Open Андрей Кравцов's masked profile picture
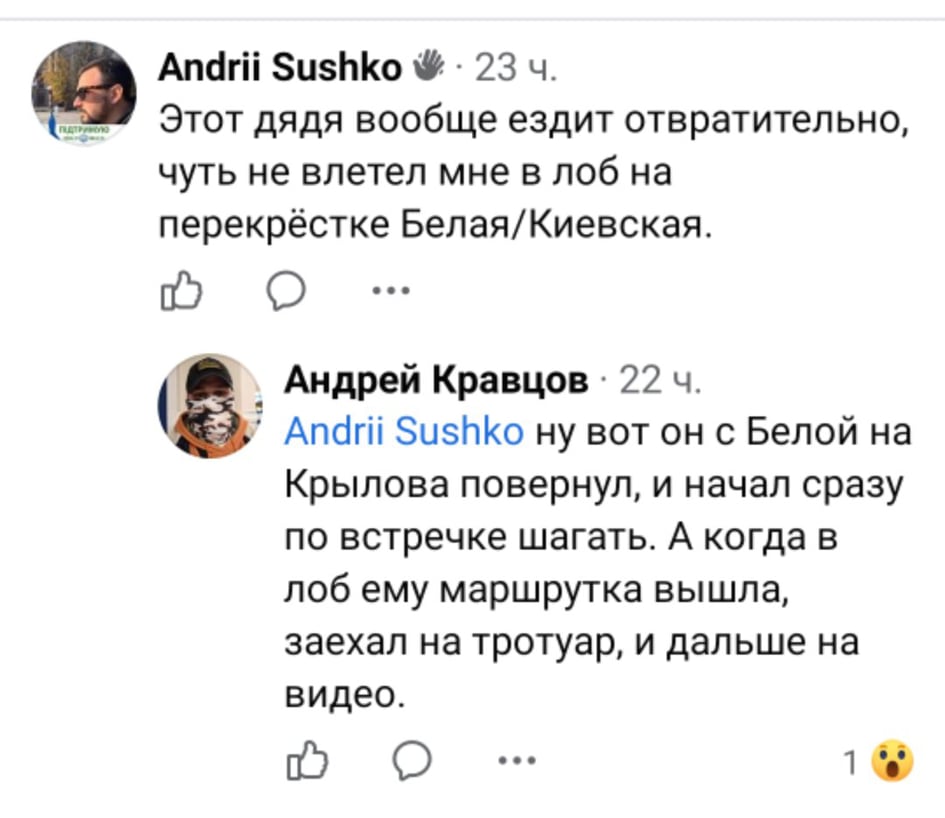The height and width of the screenshot is (818, 945). pyautogui.click(x=209, y=405)
